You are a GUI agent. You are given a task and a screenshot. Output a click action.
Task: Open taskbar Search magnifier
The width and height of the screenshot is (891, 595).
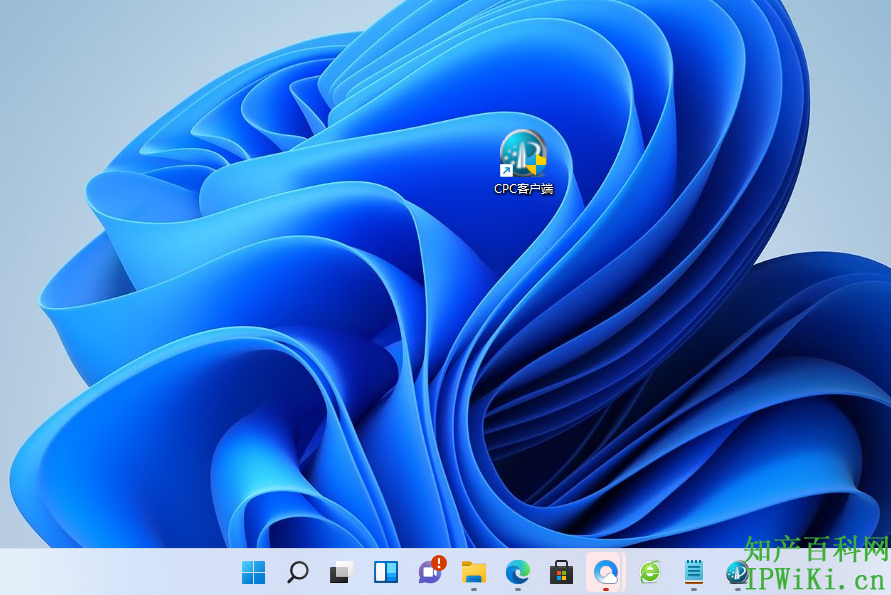coord(297,572)
